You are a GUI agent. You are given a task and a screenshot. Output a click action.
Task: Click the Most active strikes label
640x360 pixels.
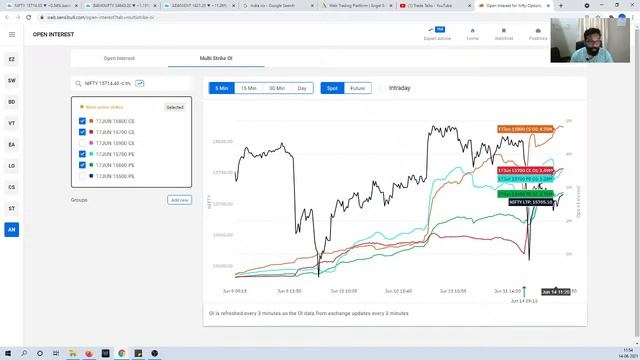point(104,107)
